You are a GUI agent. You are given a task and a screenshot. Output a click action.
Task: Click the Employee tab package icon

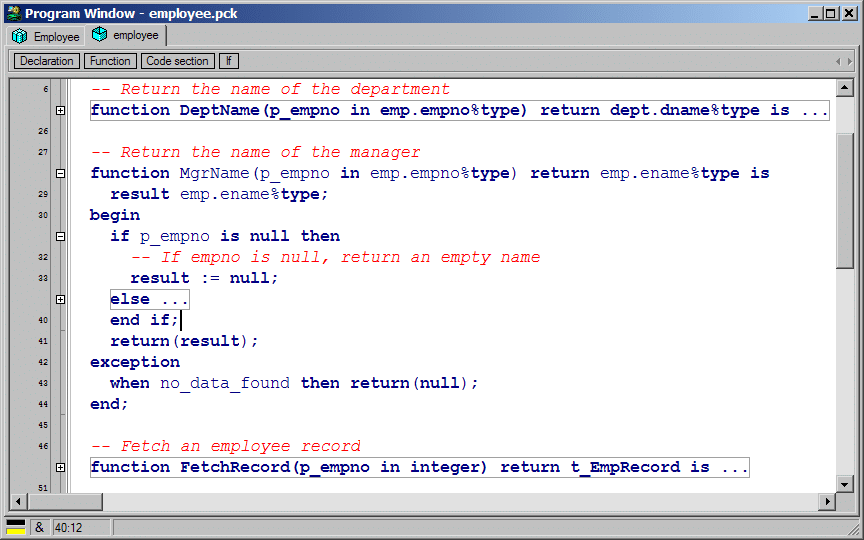pos(20,36)
